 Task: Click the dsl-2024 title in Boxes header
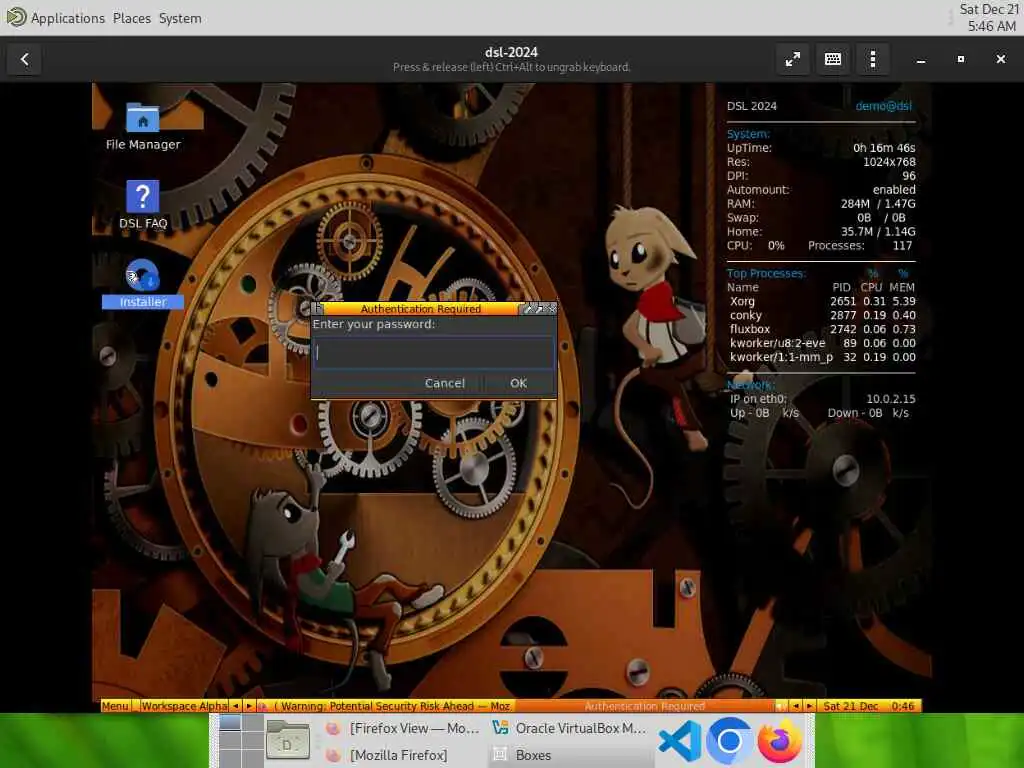(511, 52)
